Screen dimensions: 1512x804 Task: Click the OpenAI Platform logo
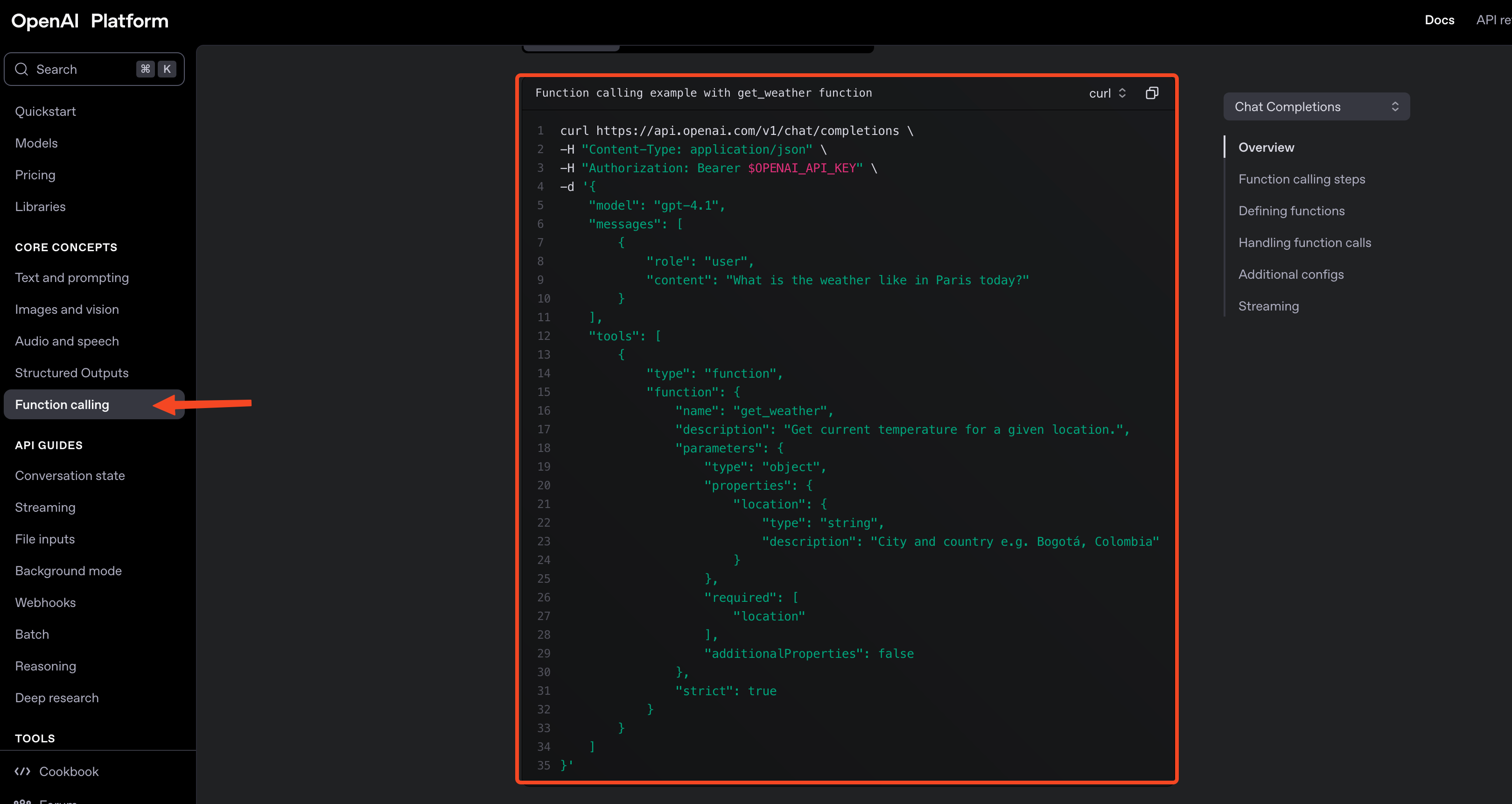tap(90, 21)
